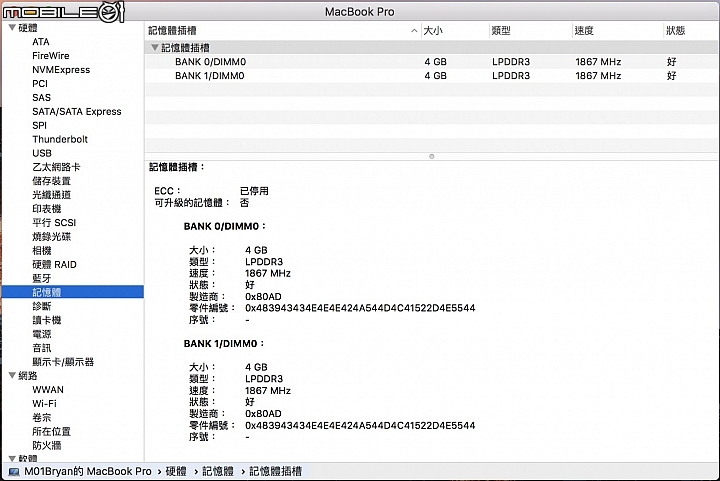Select WWAN under 網路
Screen dimensions: 720x481
tap(48, 390)
